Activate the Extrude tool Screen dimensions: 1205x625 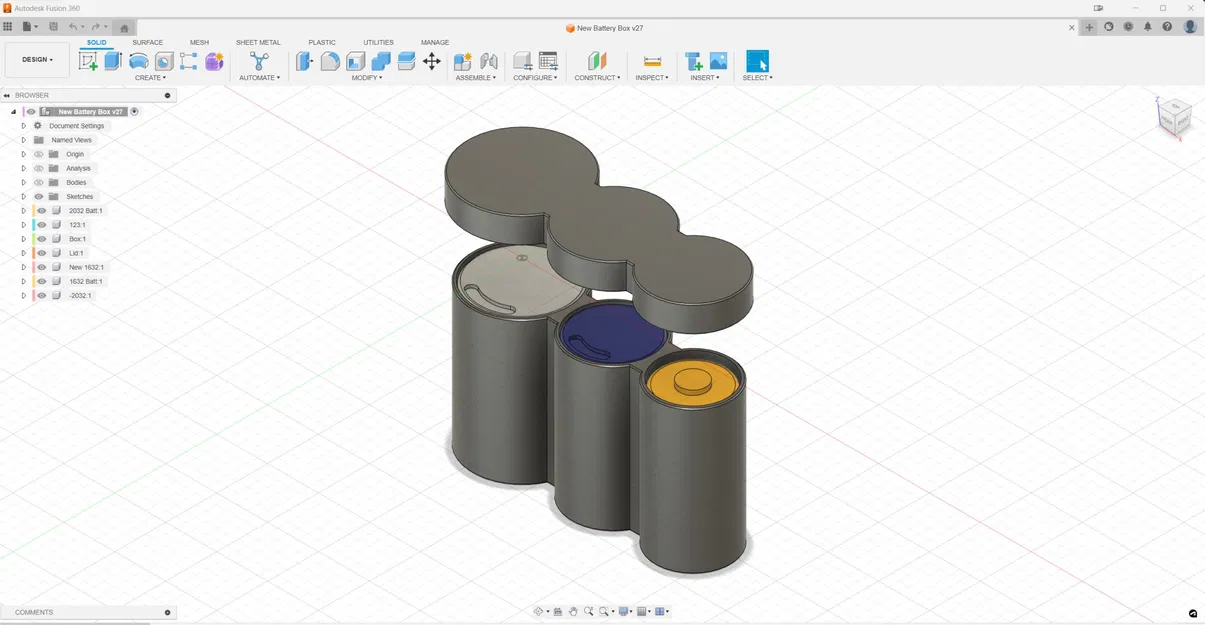tap(112, 61)
